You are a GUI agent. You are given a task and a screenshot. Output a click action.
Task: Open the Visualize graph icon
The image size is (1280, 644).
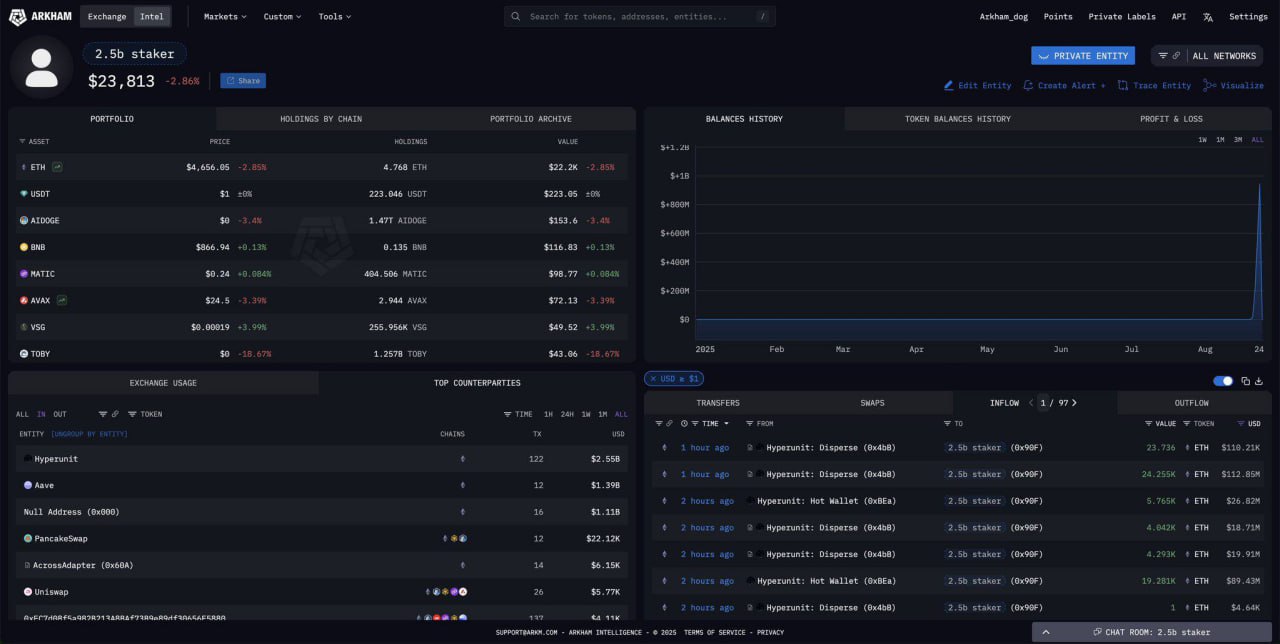coord(1210,86)
